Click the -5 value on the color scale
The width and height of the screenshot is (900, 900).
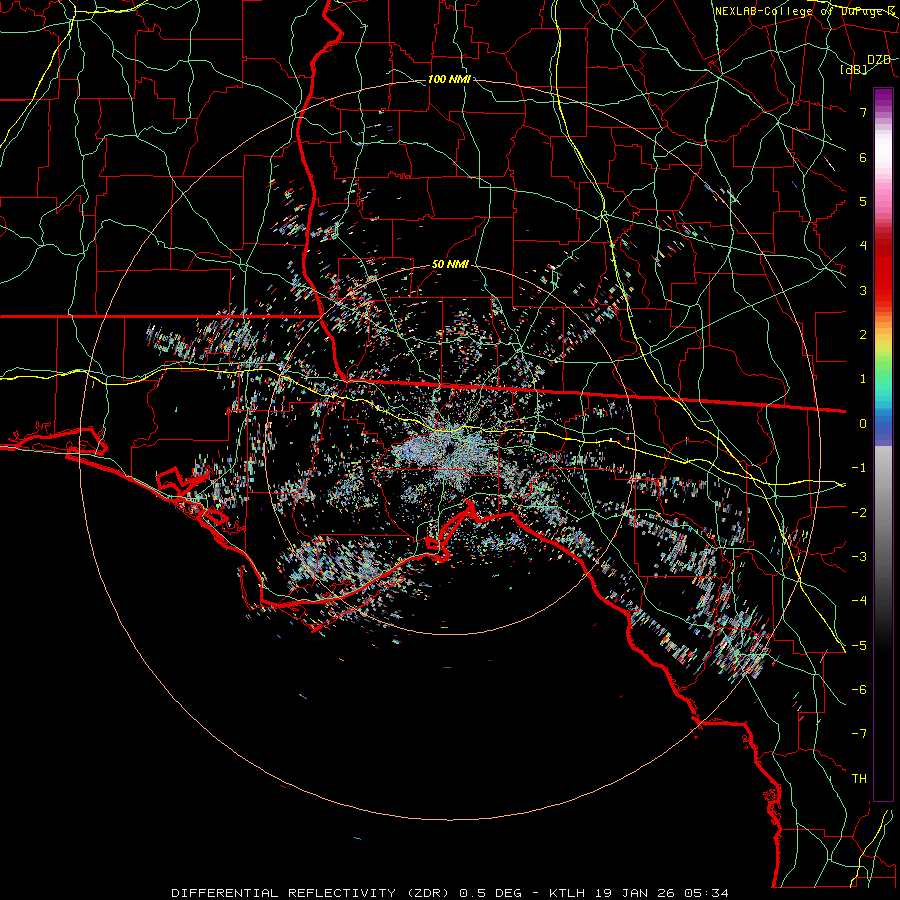point(859,646)
